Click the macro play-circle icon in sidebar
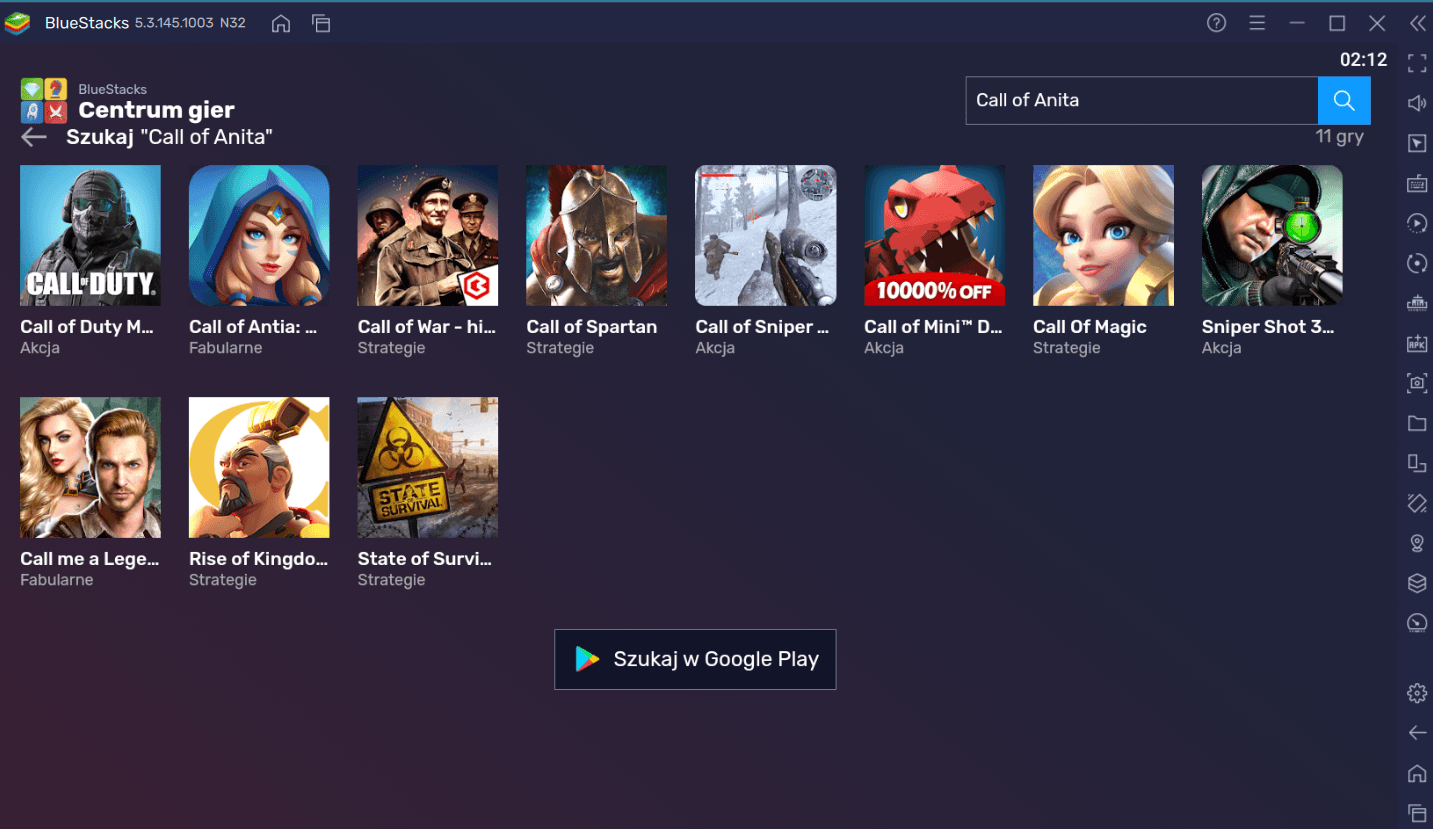 tap(1417, 223)
